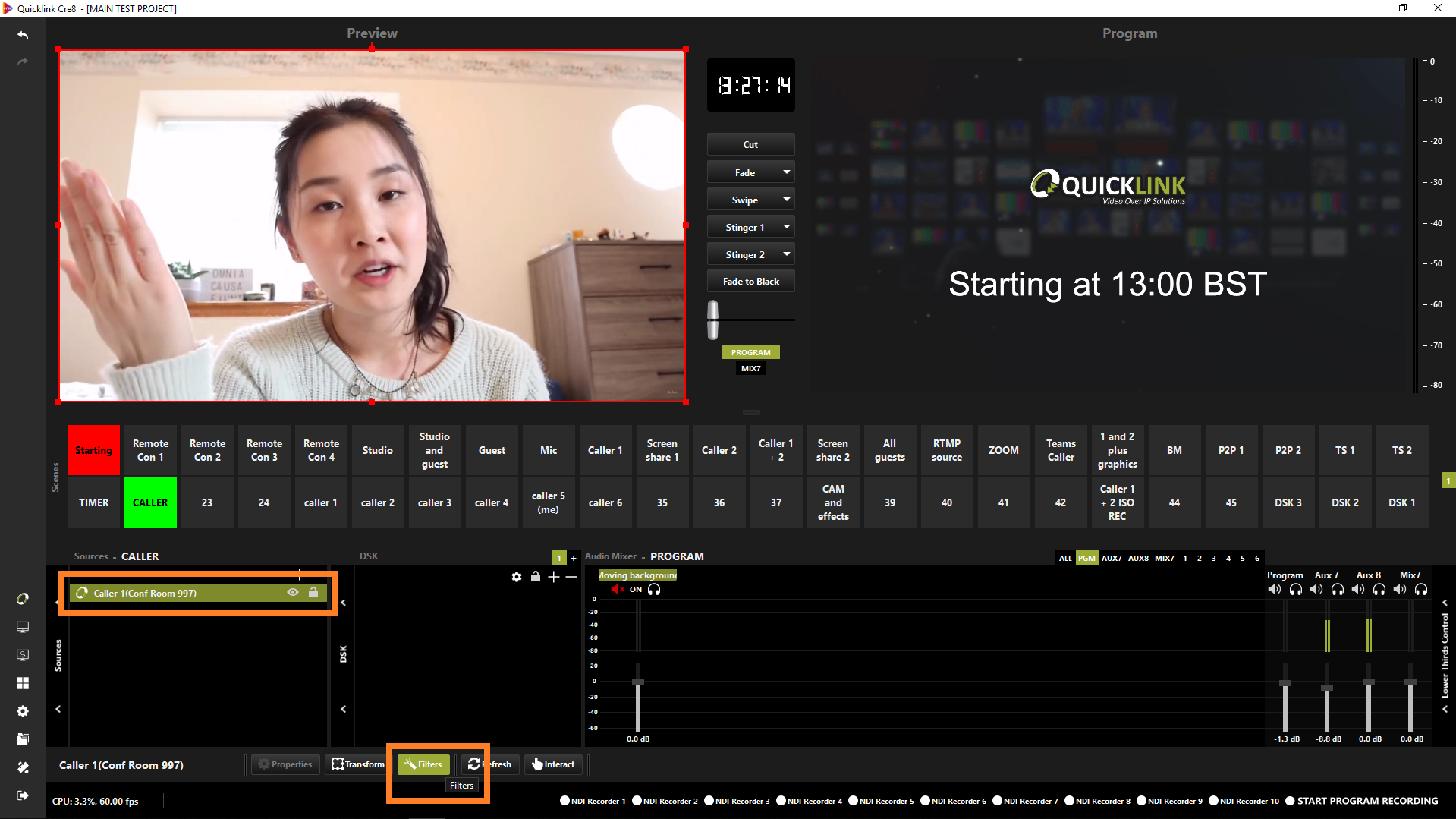Mute the Mix7 speaker icon
The width and height of the screenshot is (1456, 819).
(1400, 589)
